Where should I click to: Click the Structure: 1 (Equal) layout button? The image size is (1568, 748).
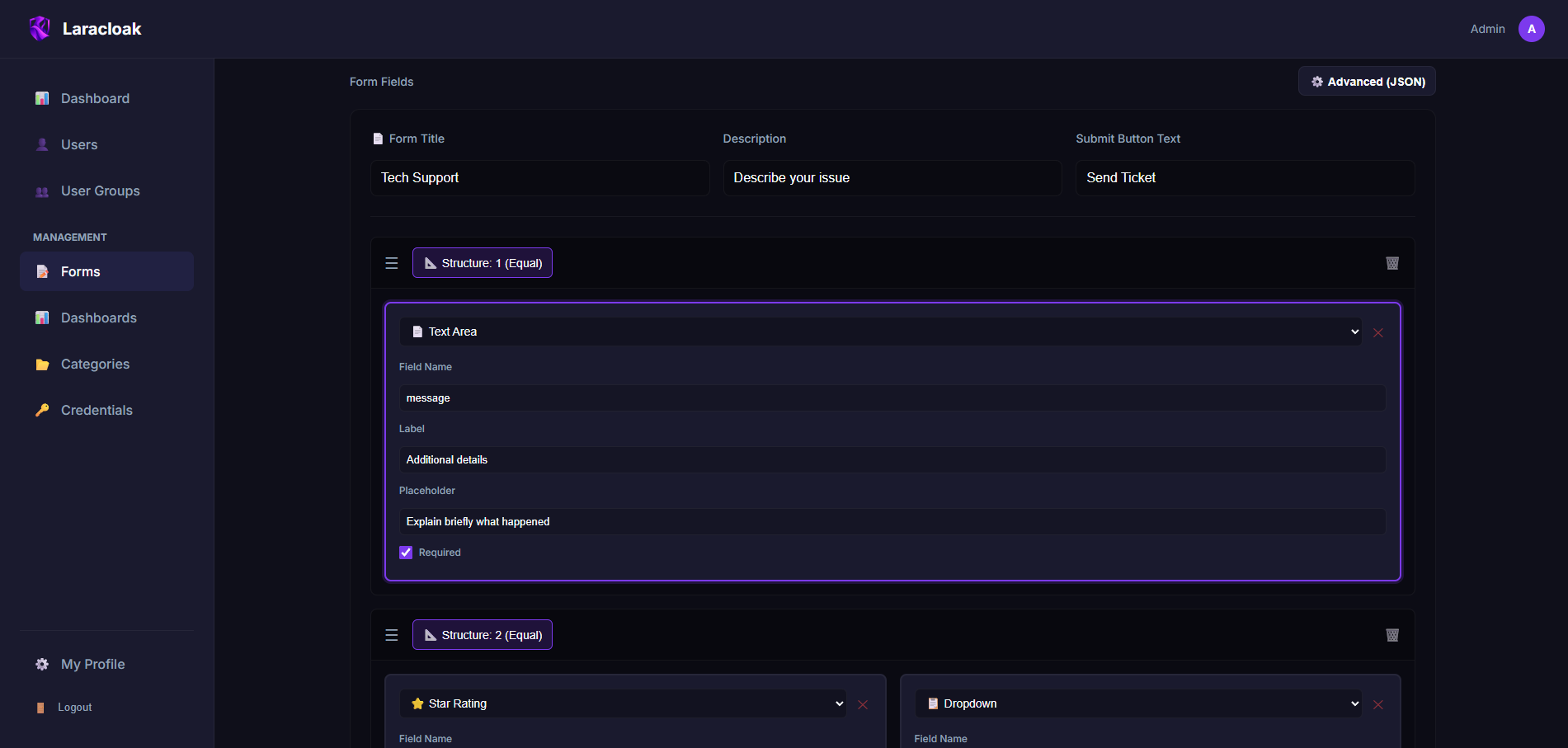click(482, 262)
